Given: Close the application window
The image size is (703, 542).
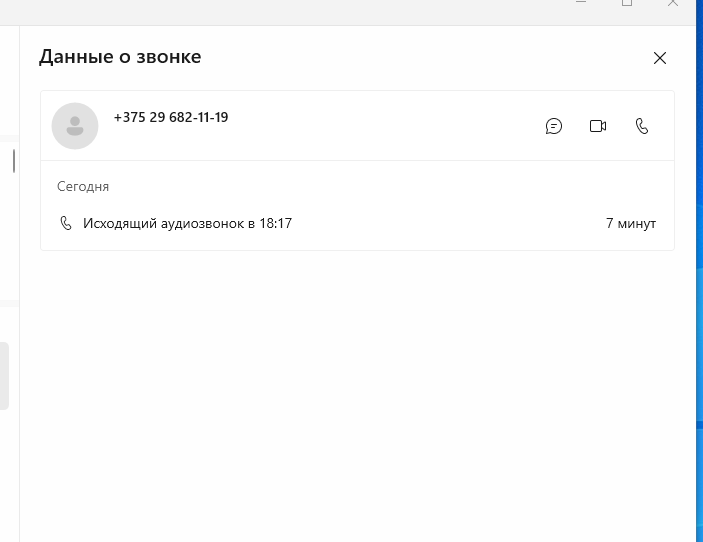Looking at the screenshot, I should 673,3.
